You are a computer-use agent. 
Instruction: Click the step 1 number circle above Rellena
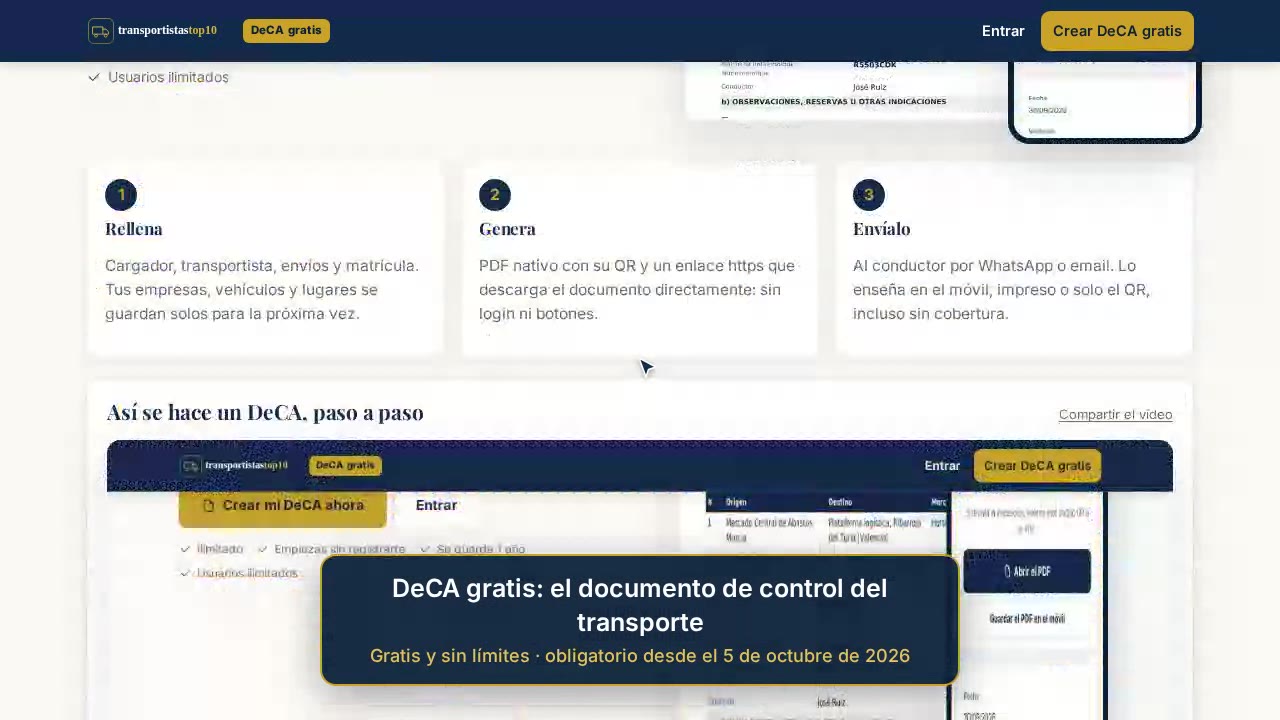click(121, 195)
